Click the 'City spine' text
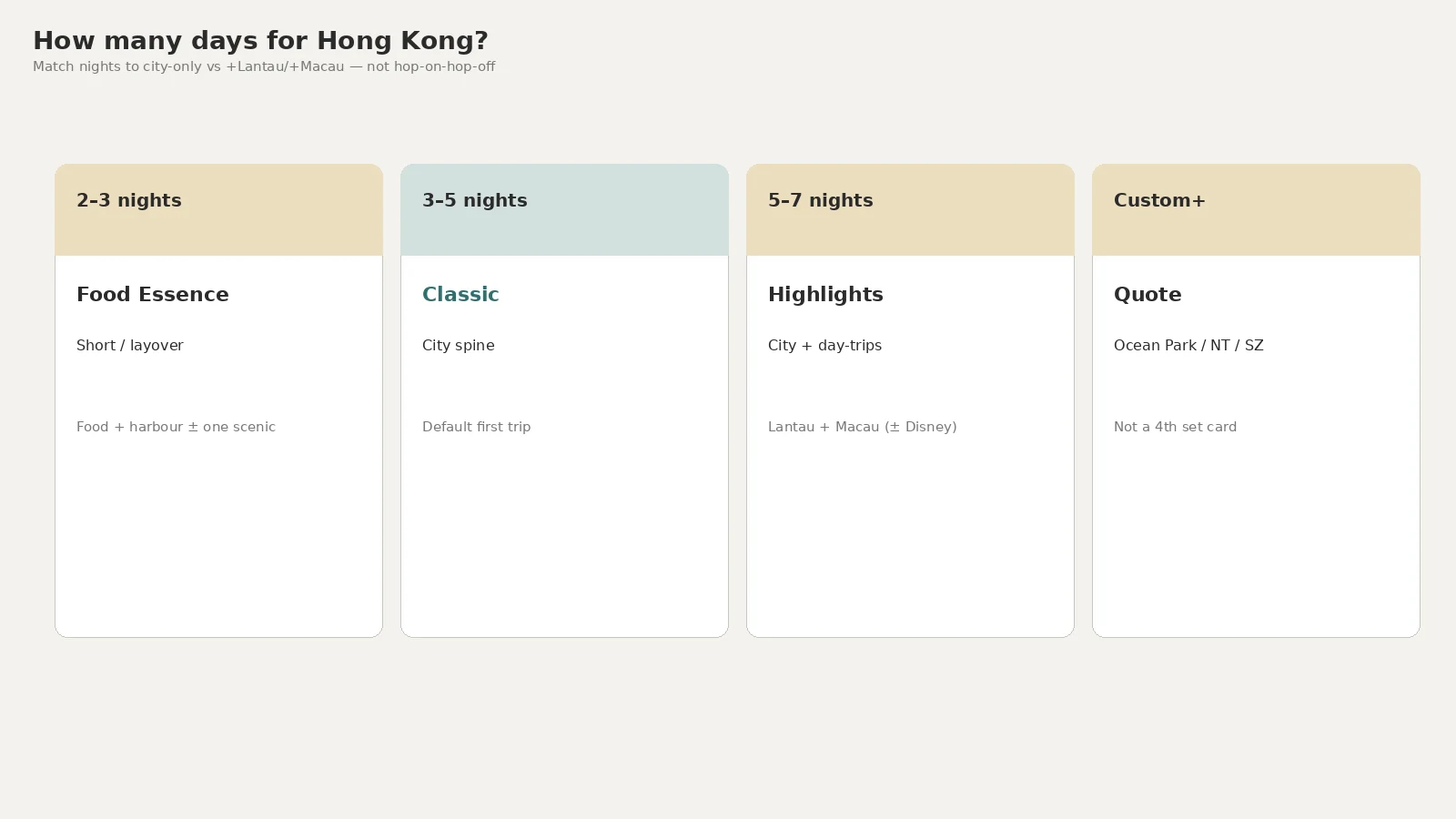 [x=459, y=346]
